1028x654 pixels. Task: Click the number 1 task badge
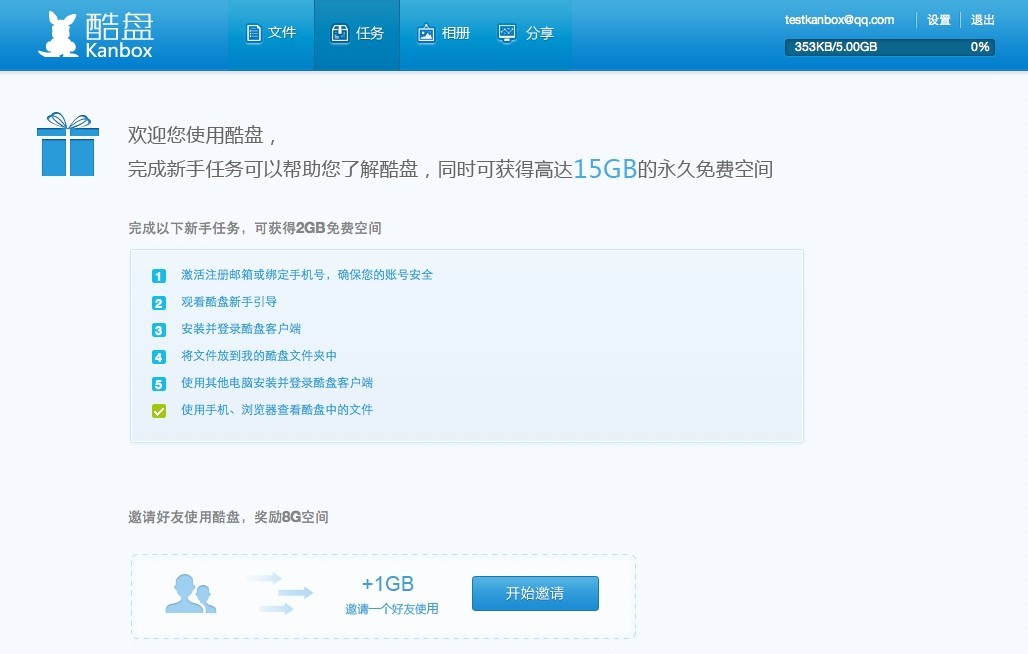point(159,276)
